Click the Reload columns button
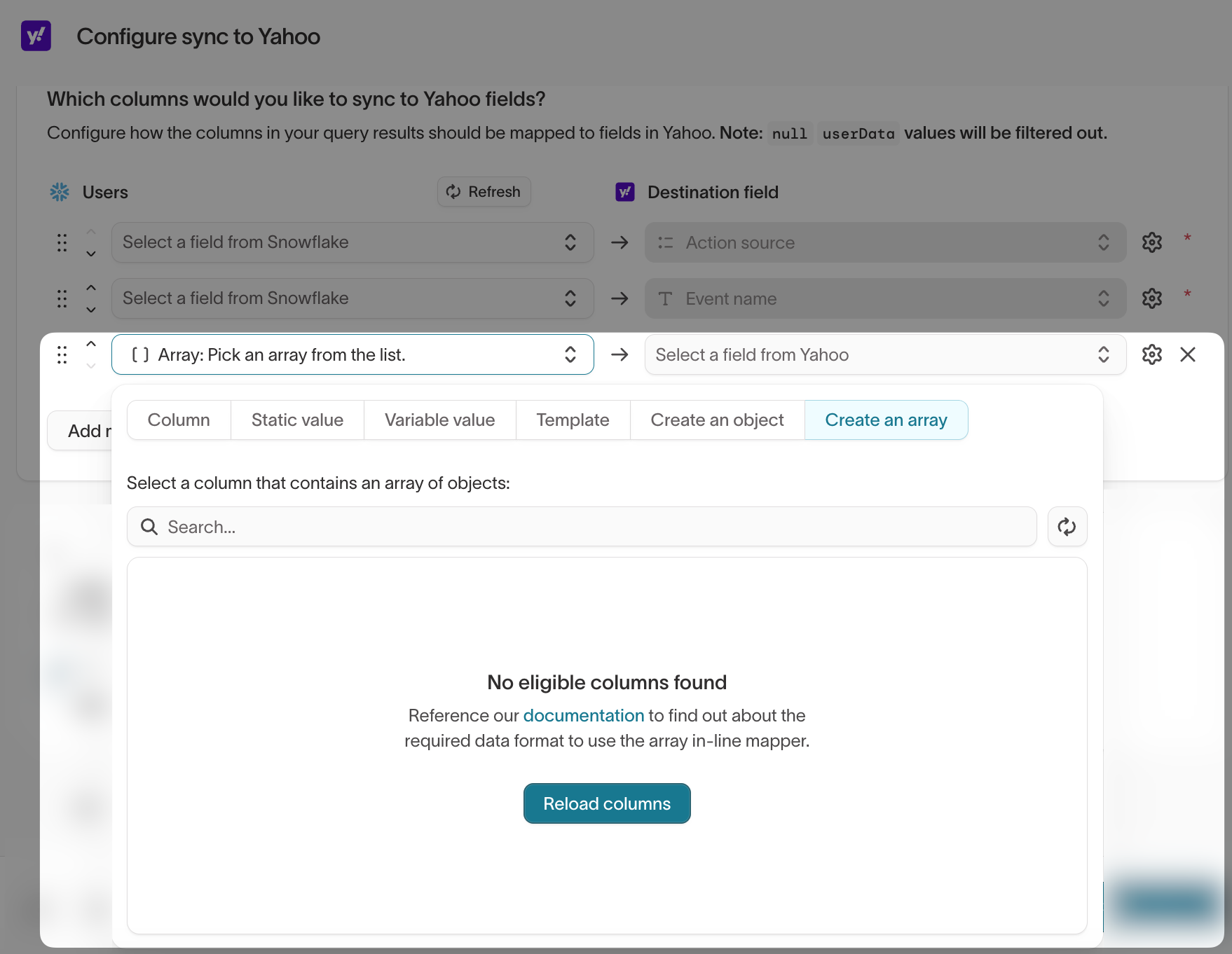1232x954 pixels. (607, 803)
